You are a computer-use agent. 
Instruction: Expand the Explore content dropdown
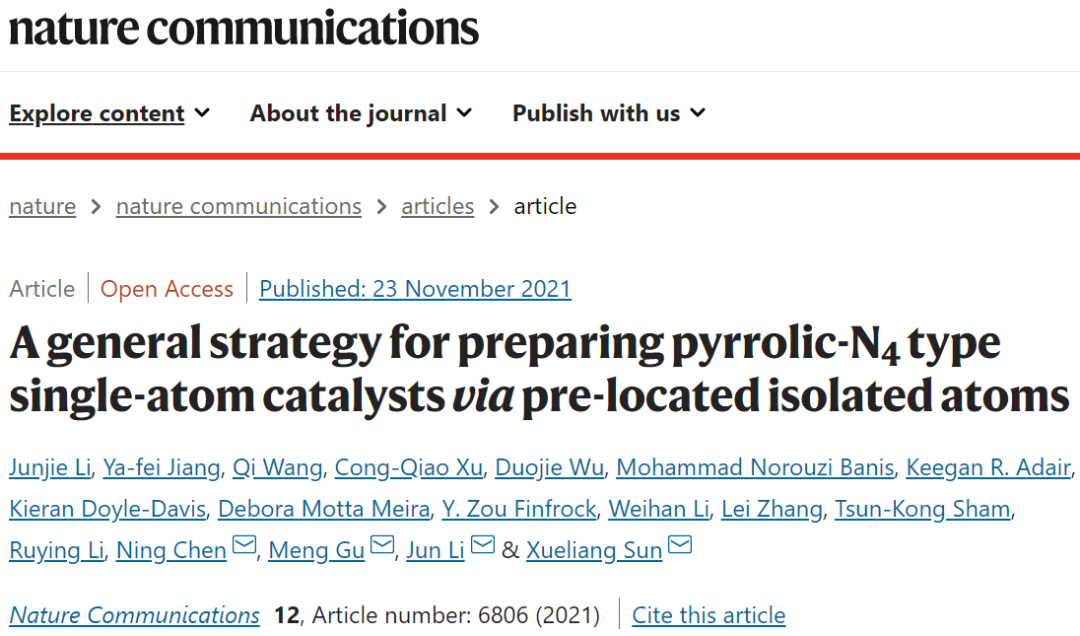110,113
